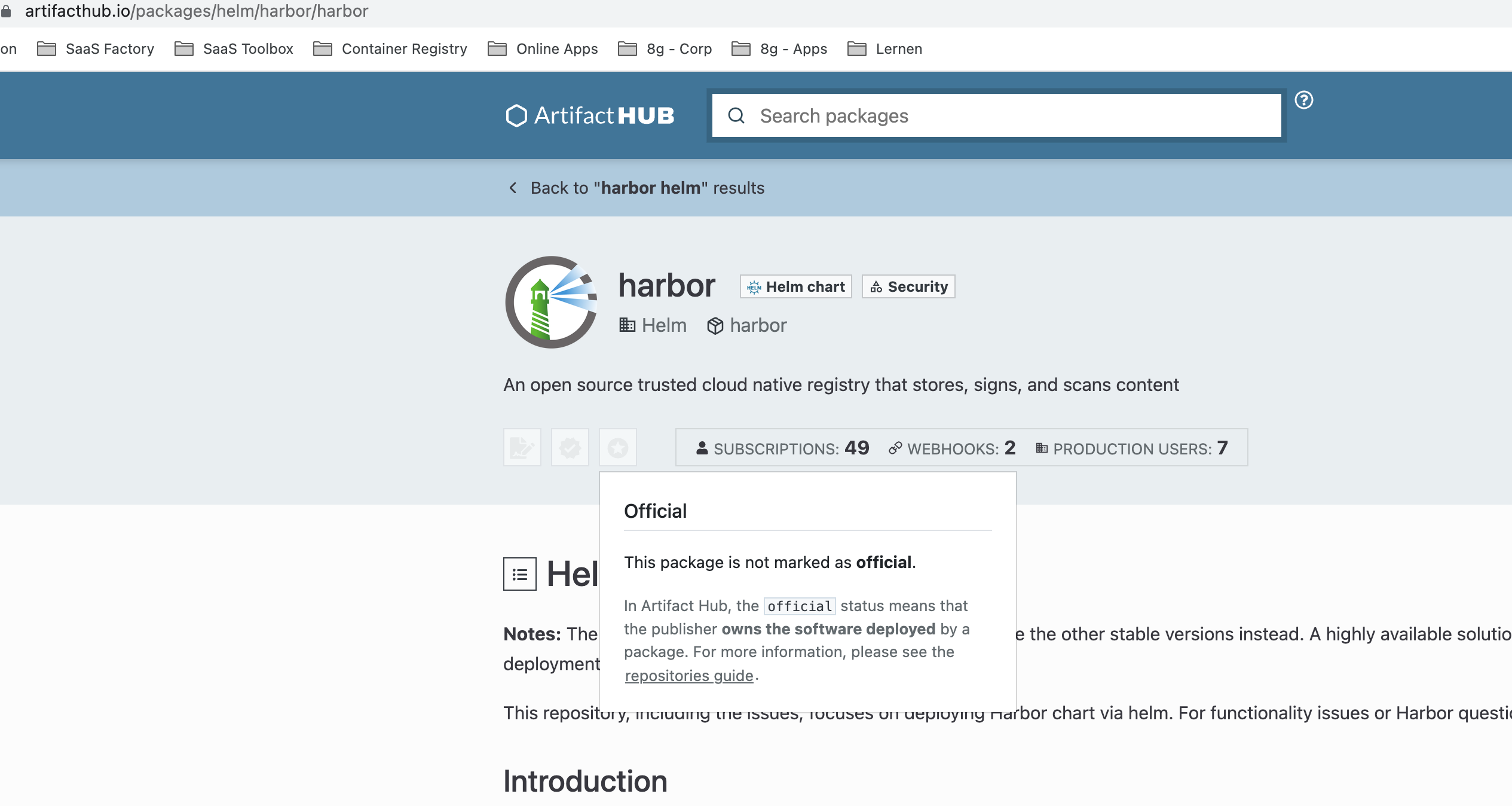1512x806 pixels.
Task: Open the Lernen bookmarks folder
Action: click(884, 48)
